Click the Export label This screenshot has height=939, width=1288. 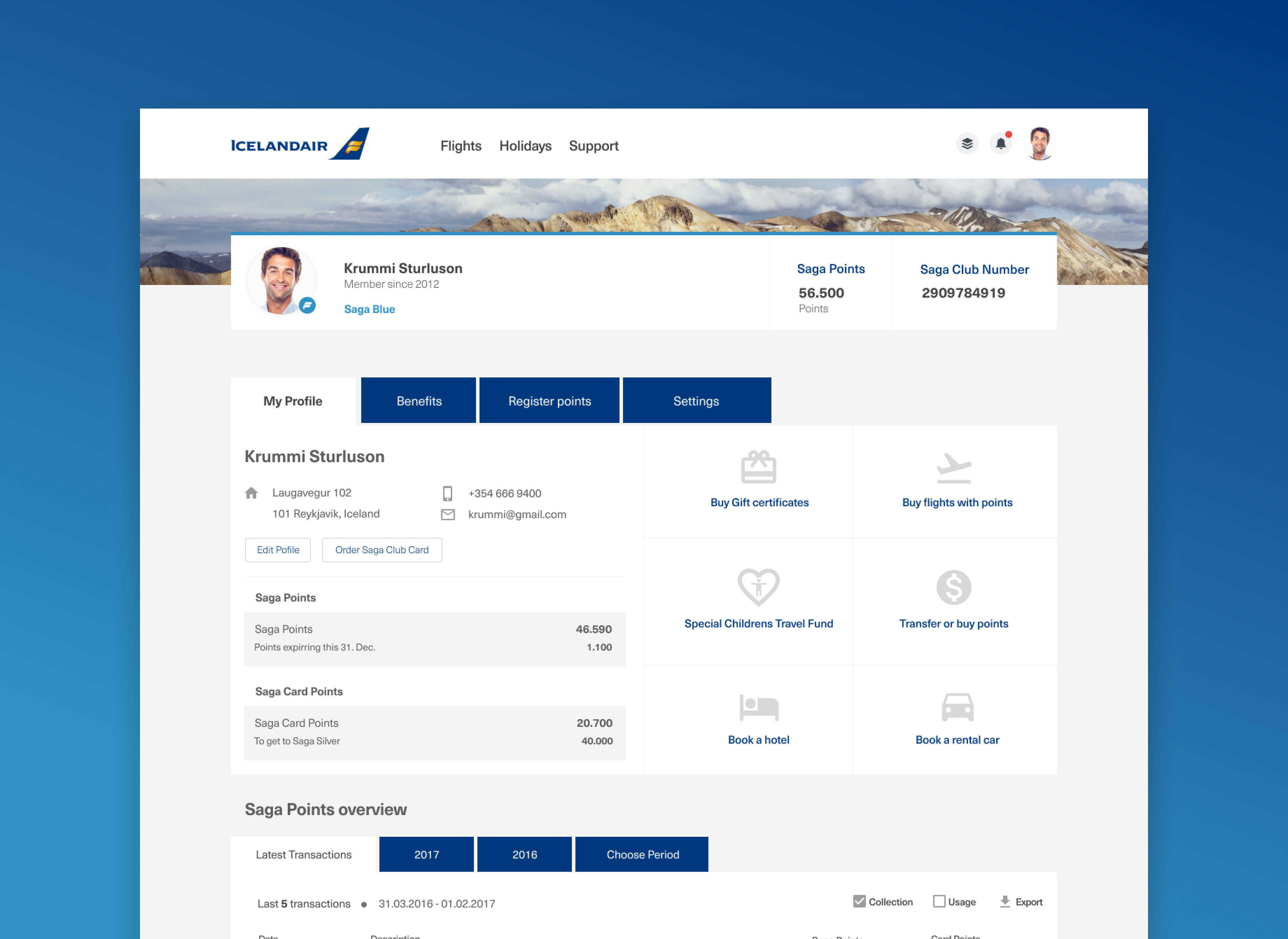[x=1029, y=902]
